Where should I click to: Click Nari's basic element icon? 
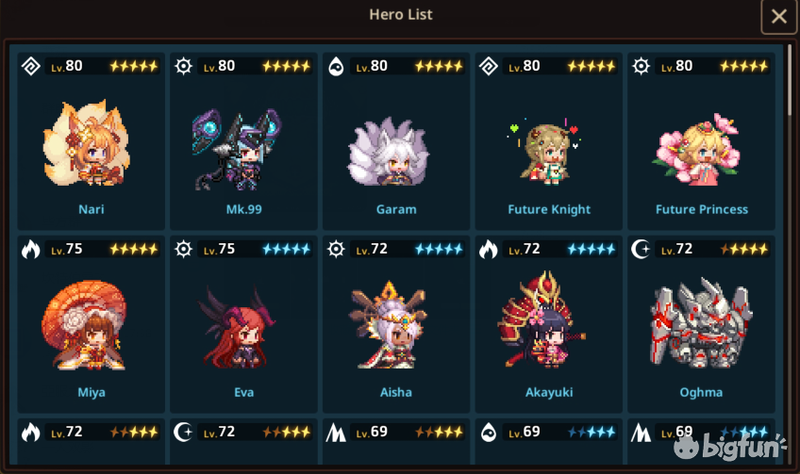pyautogui.click(x=31, y=66)
